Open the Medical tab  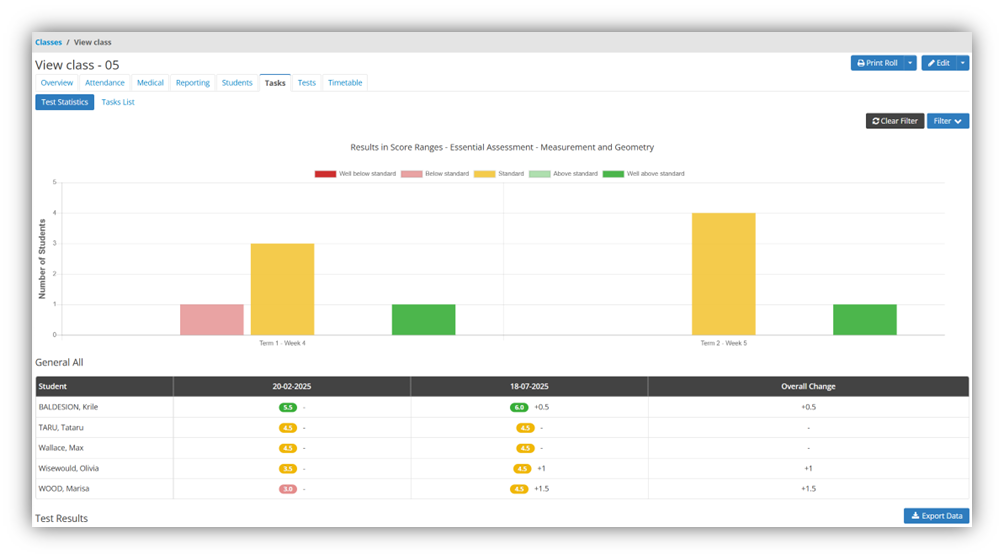pyautogui.click(x=150, y=83)
